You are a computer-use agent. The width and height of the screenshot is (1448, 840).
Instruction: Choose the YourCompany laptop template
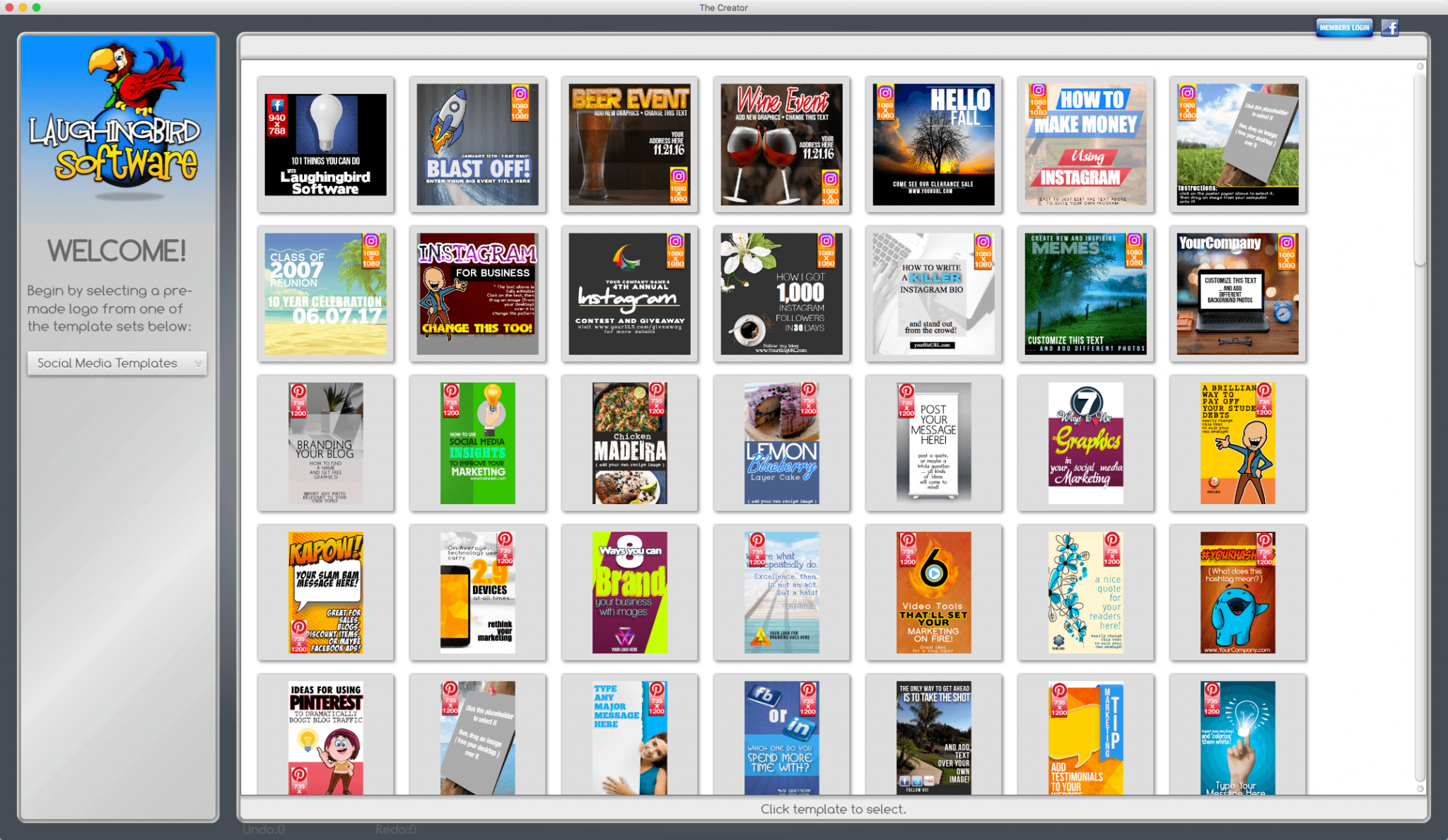(x=1237, y=294)
